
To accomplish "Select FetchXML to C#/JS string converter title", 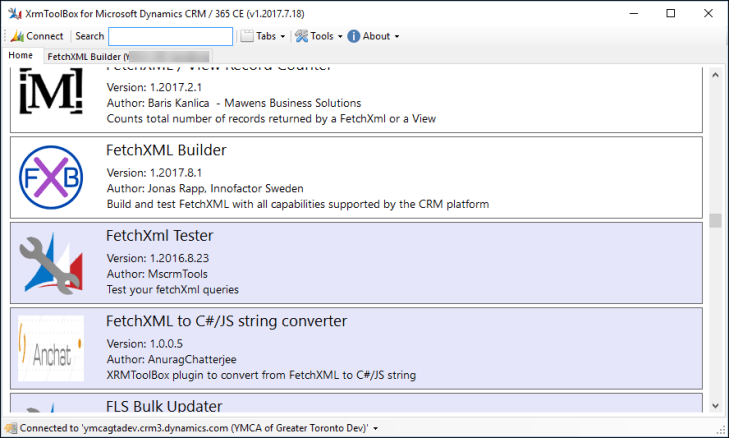I will [x=226, y=321].
